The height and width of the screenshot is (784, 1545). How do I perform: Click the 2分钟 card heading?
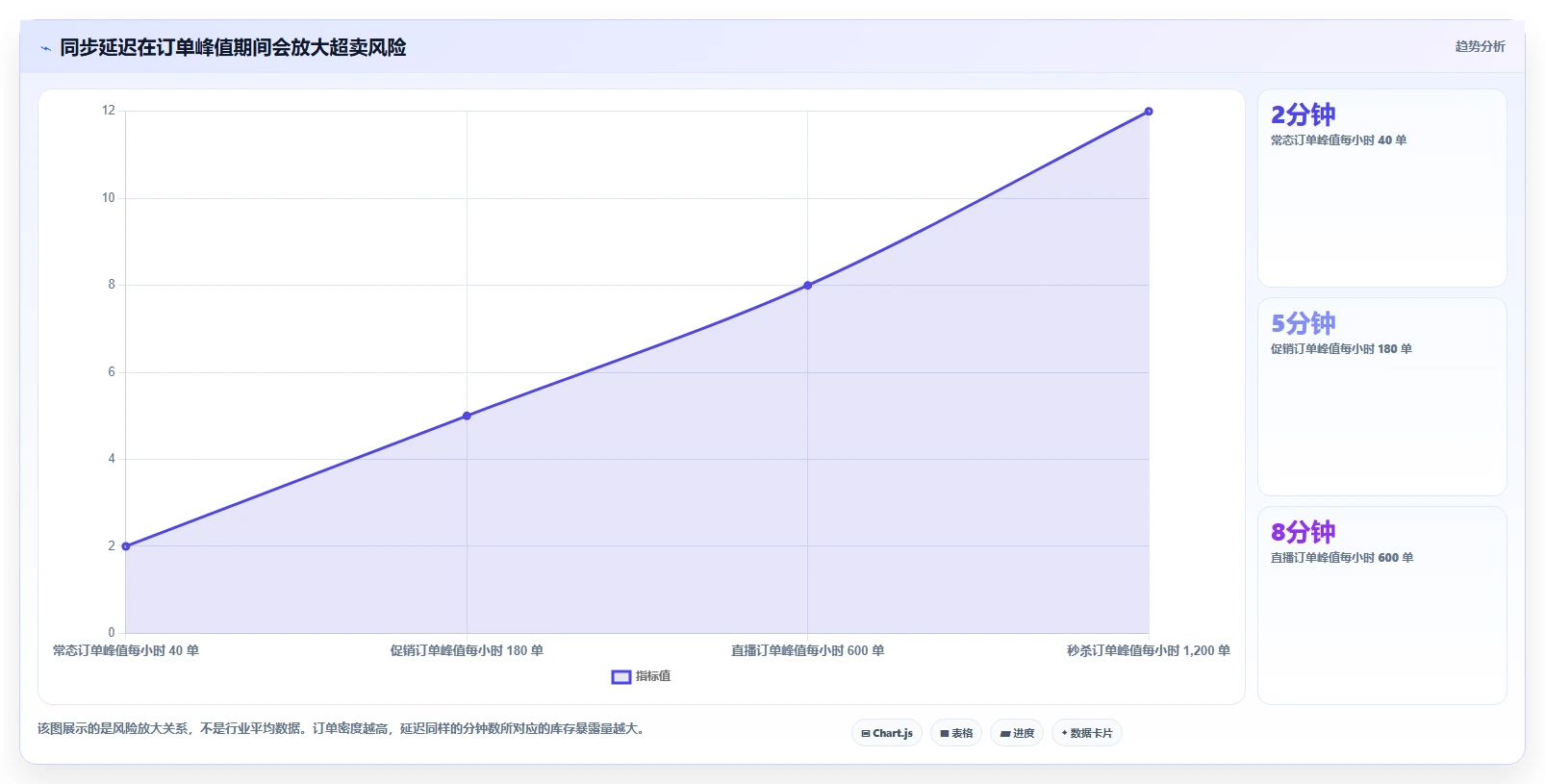click(x=1304, y=114)
